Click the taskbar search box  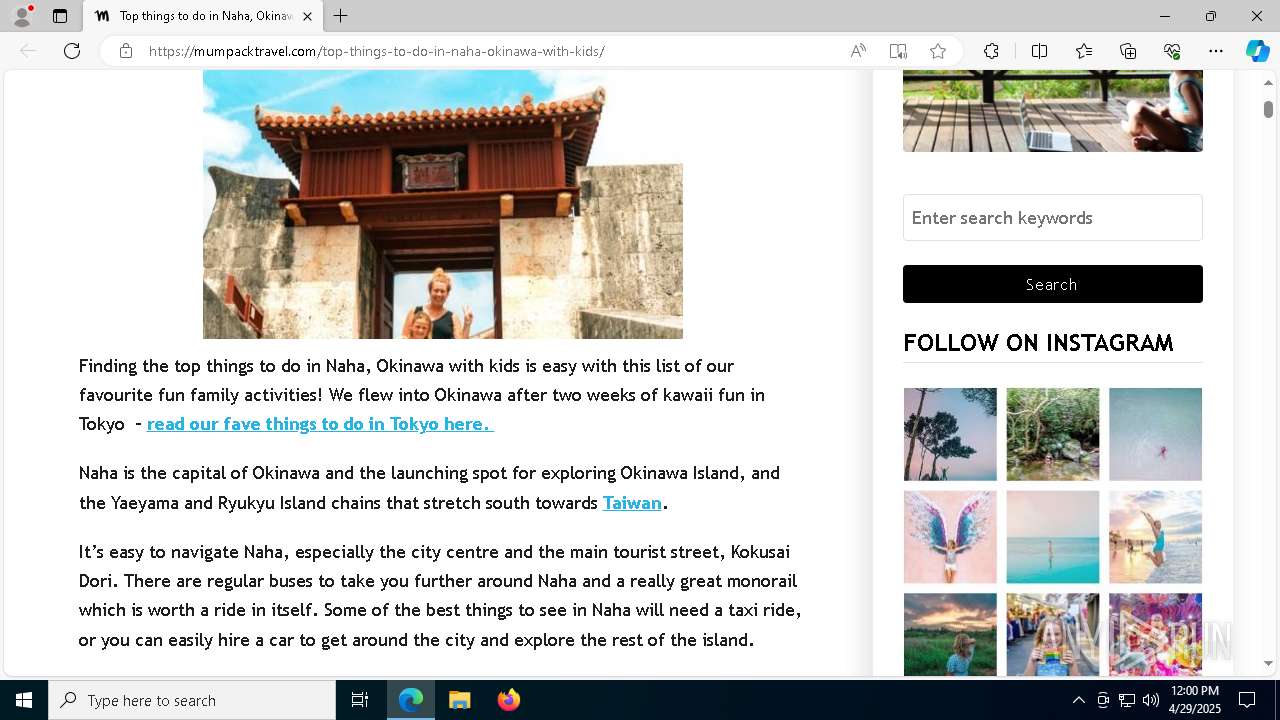(x=192, y=700)
